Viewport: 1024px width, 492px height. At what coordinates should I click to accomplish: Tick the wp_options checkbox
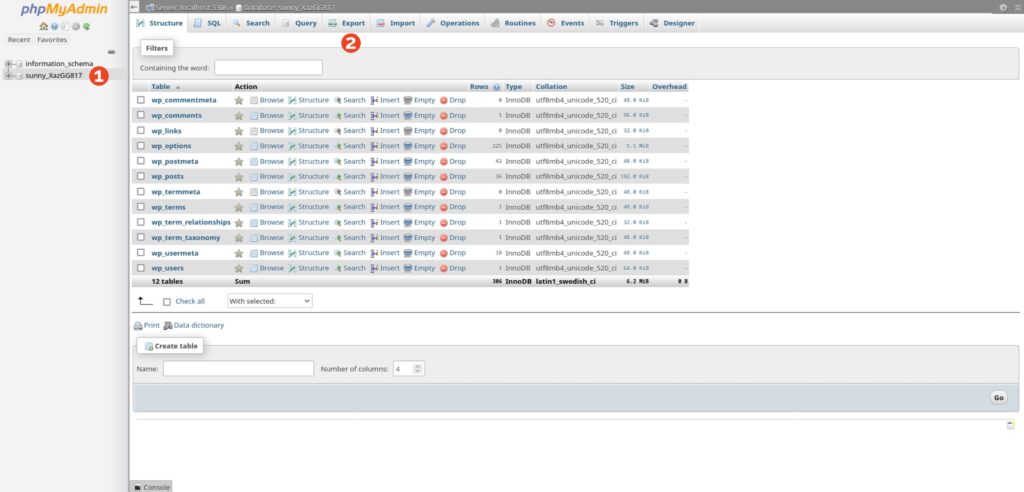point(140,146)
